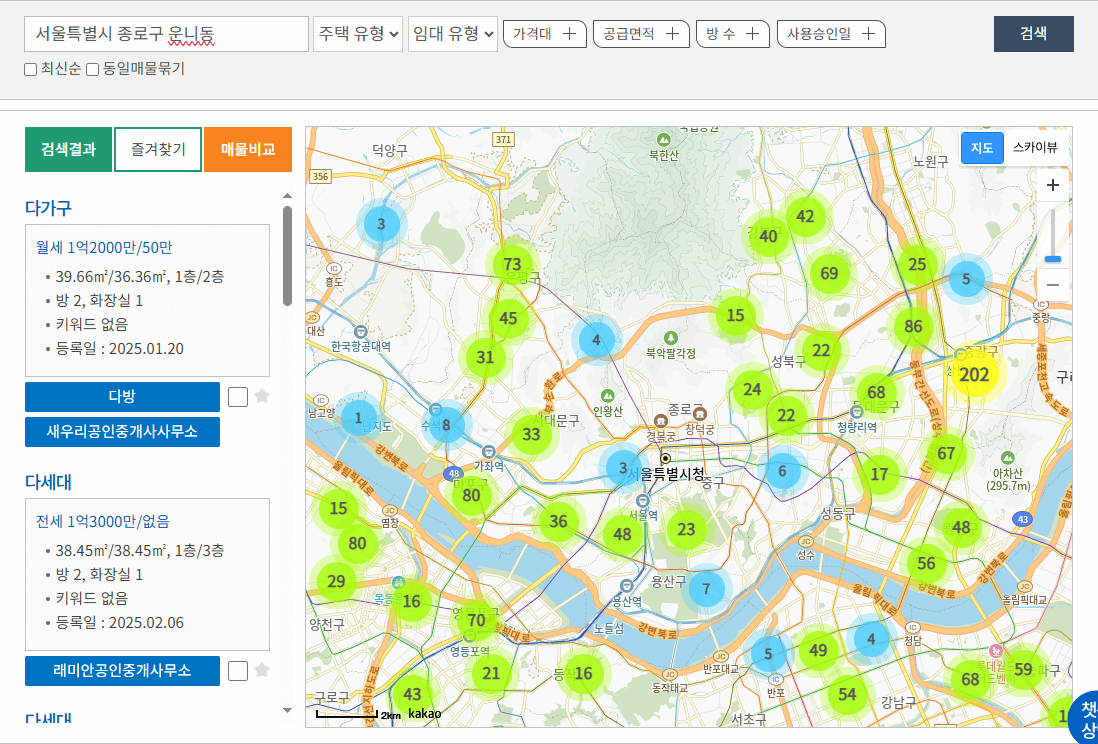Image resolution: width=1098 pixels, height=744 pixels.
Task: Check the compare box for 다가구 listing
Action: (x=238, y=397)
